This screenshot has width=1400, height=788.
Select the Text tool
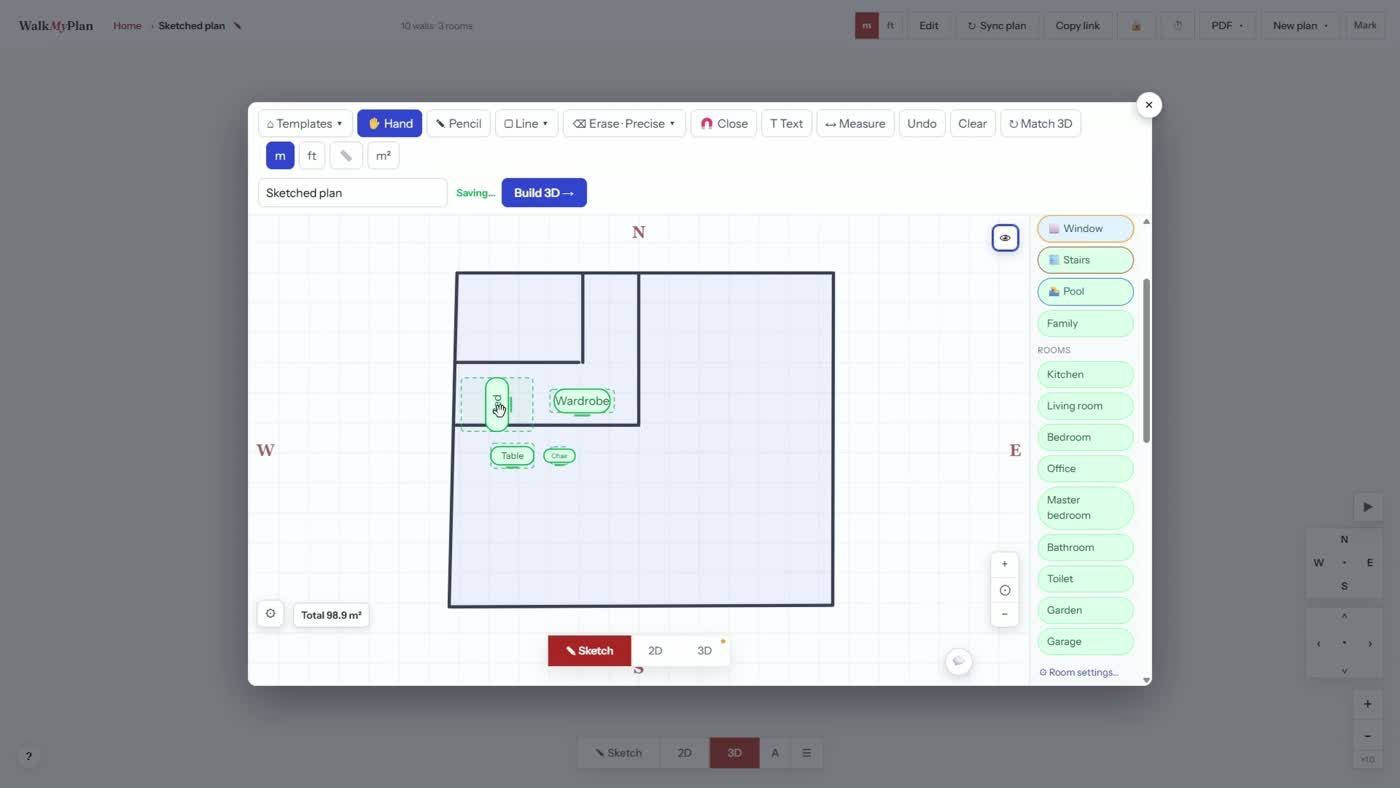pos(786,124)
